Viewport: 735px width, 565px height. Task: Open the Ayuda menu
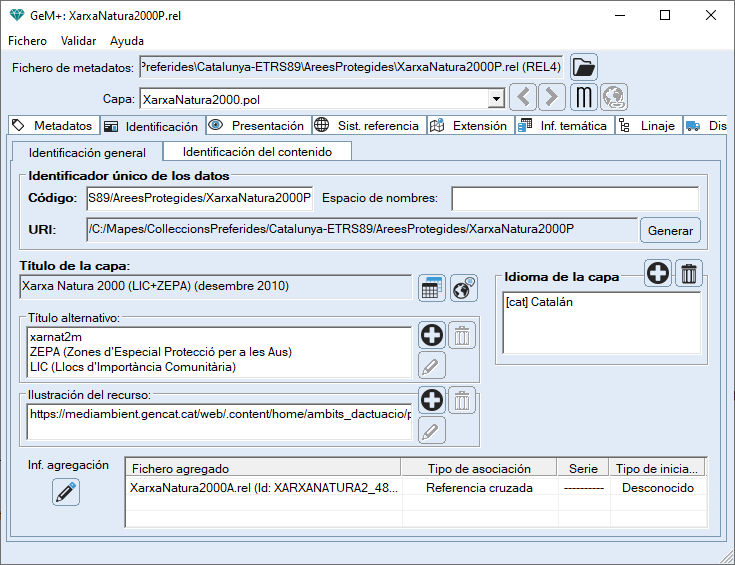(x=127, y=41)
